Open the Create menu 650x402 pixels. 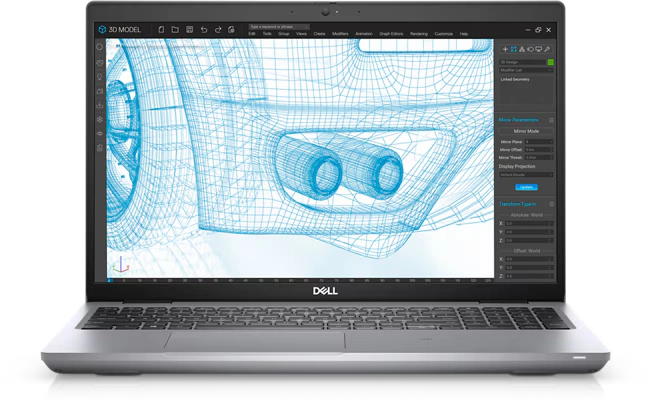coord(319,34)
